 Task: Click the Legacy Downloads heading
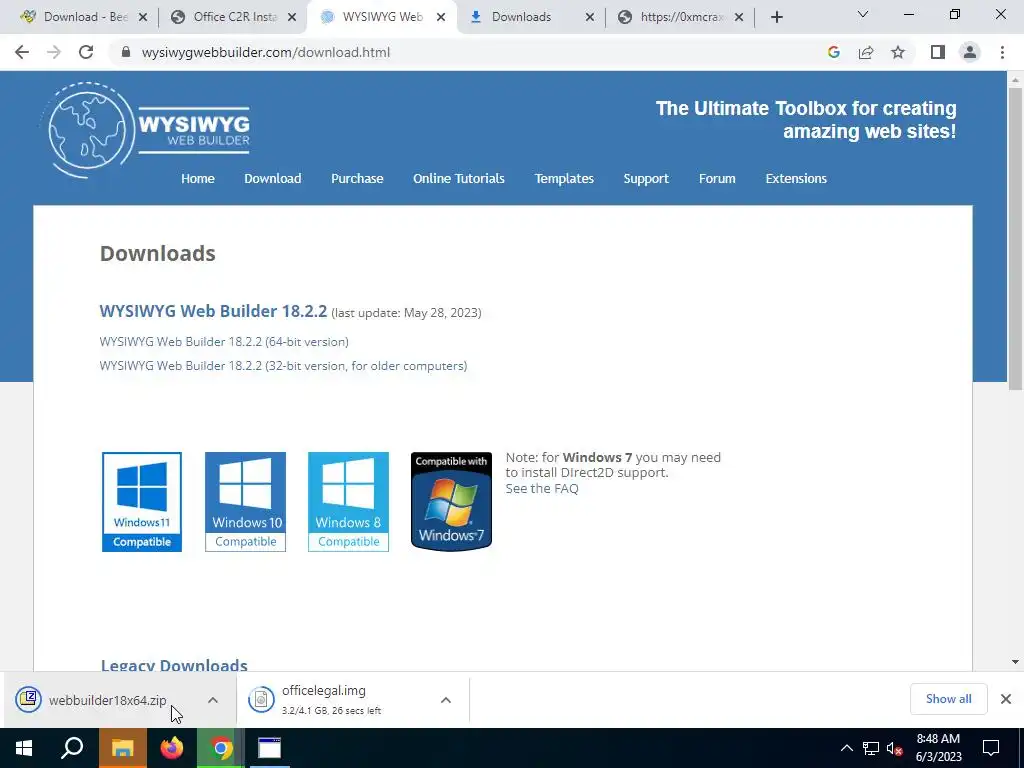(x=174, y=664)
